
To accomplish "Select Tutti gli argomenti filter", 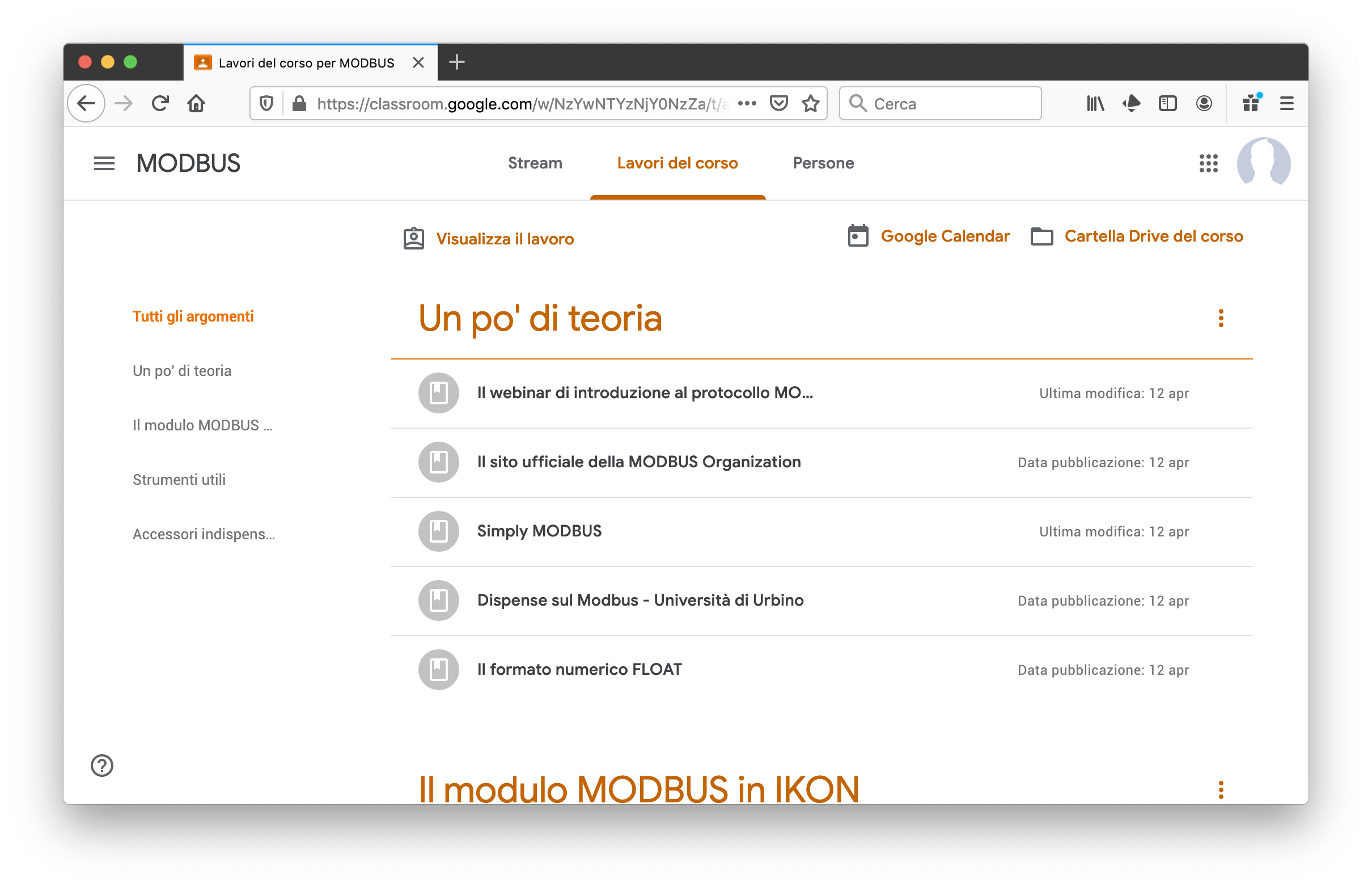I will tap(193, 316).
